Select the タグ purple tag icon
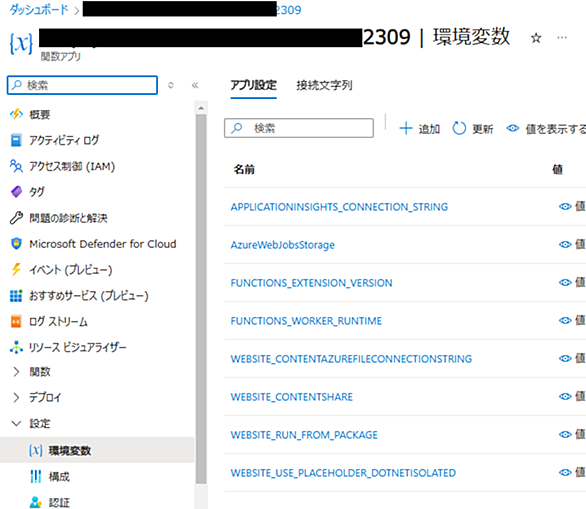The height and width of the screenshot is (509, 586). click(x=16, y=192)
